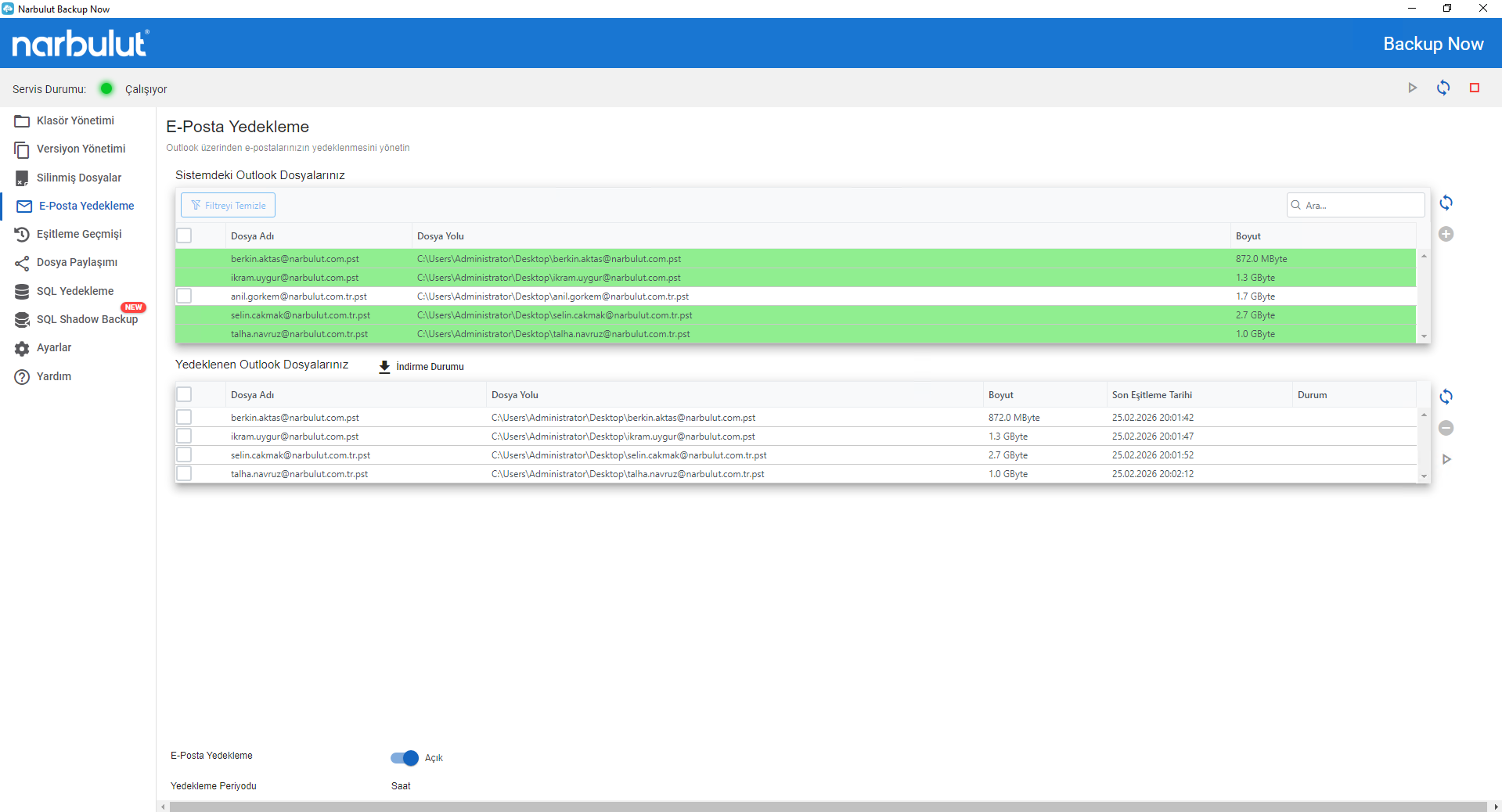This screenshot has width=1502, height=812.
Task: Click the start service play icon
Action: click(1412, 88)
